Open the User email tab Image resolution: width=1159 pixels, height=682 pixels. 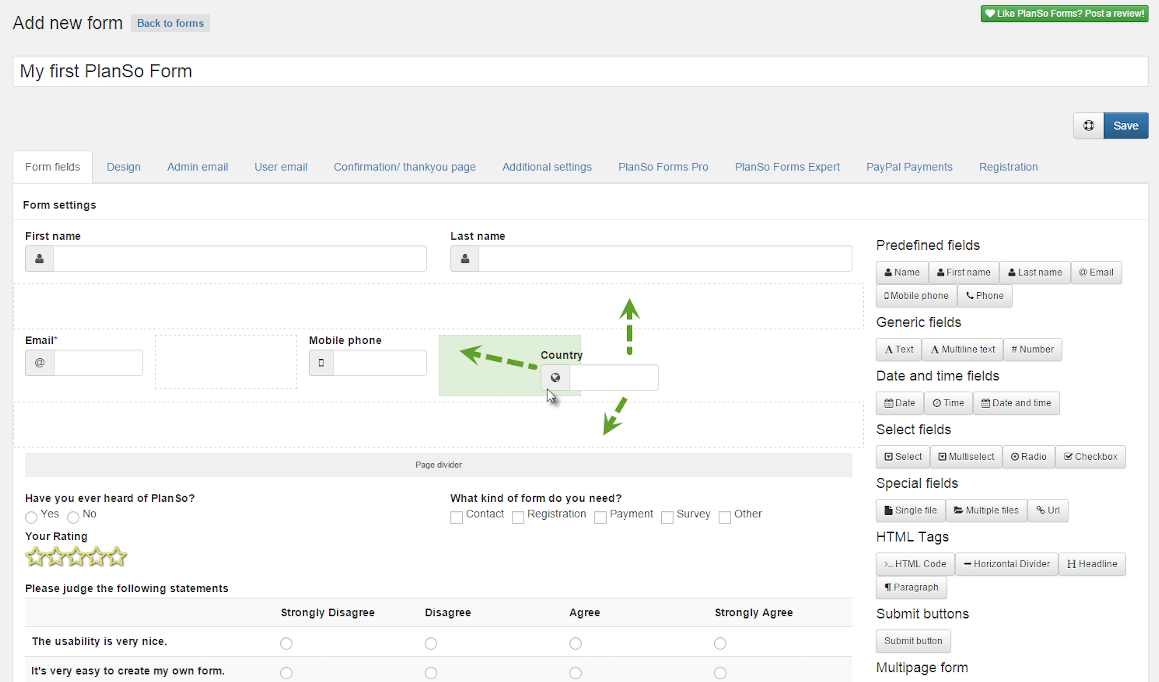coord(281,167)
